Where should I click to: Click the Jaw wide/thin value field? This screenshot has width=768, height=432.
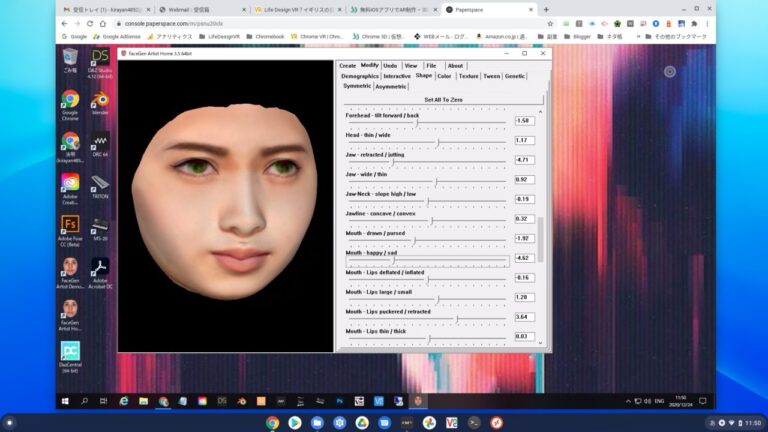click(x=525, y=179)
